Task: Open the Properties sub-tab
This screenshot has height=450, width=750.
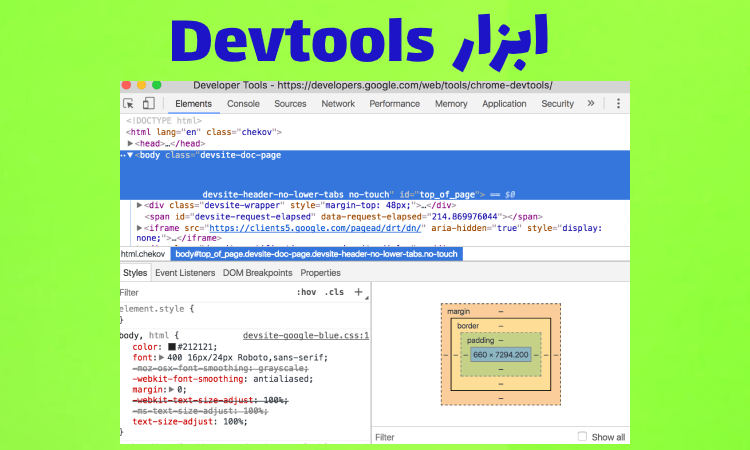Action: 320,273
